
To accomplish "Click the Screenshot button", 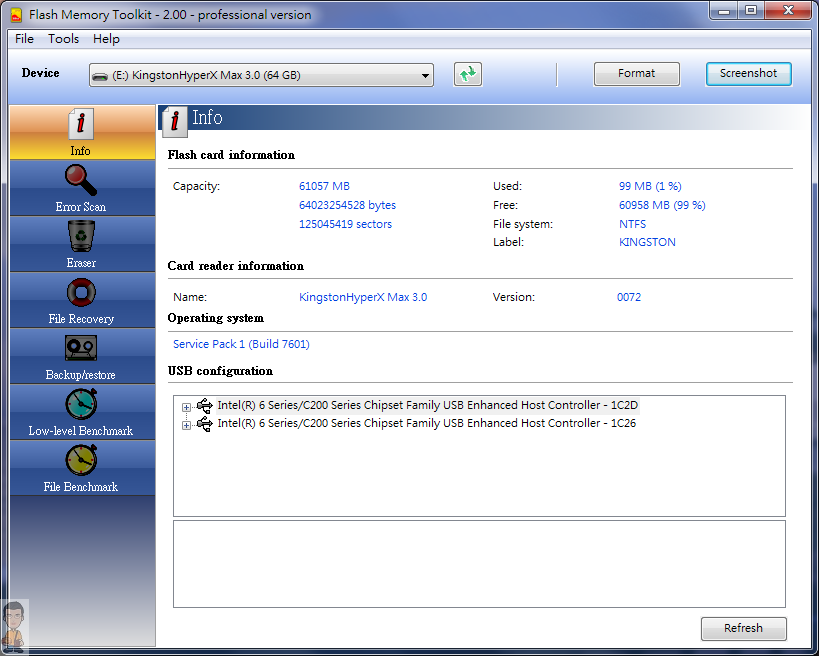I will click(x=748, y=74).
